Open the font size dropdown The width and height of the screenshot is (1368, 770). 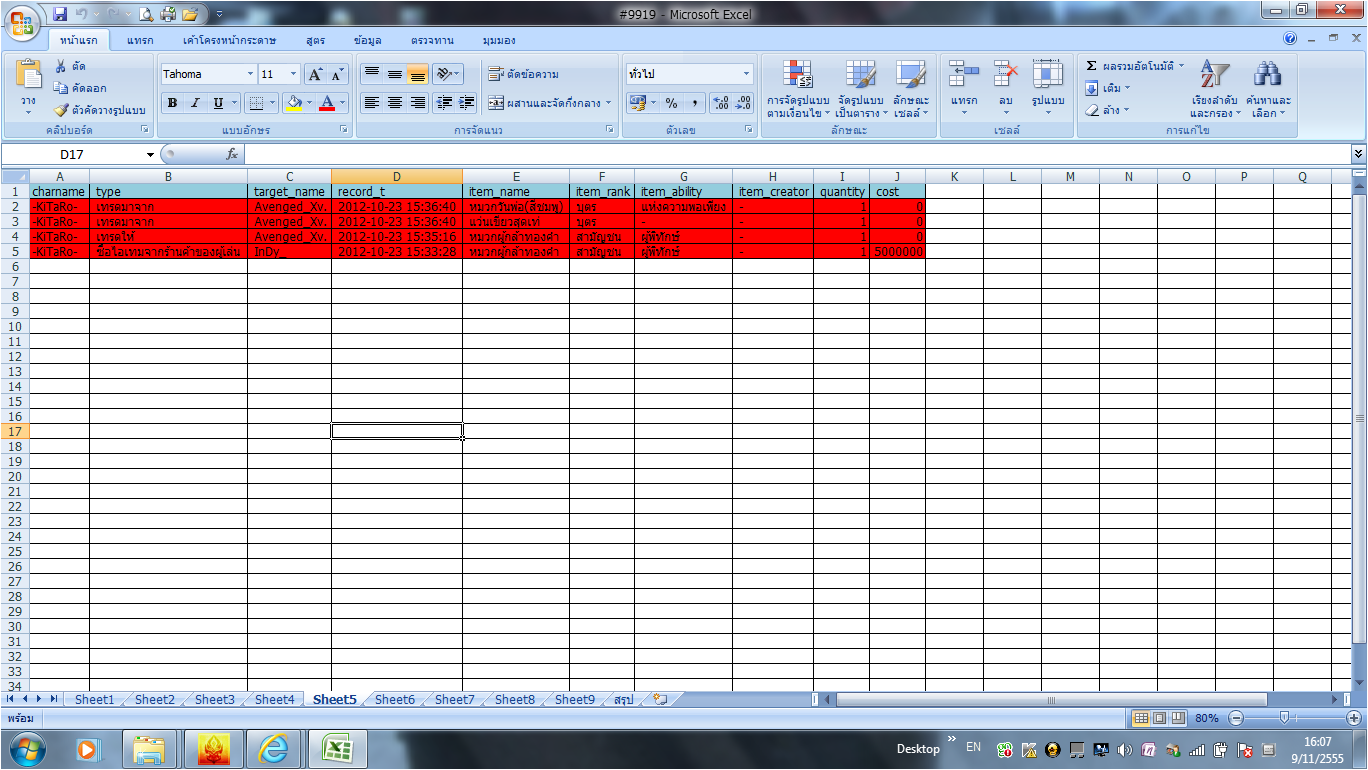tap(293, 74)
